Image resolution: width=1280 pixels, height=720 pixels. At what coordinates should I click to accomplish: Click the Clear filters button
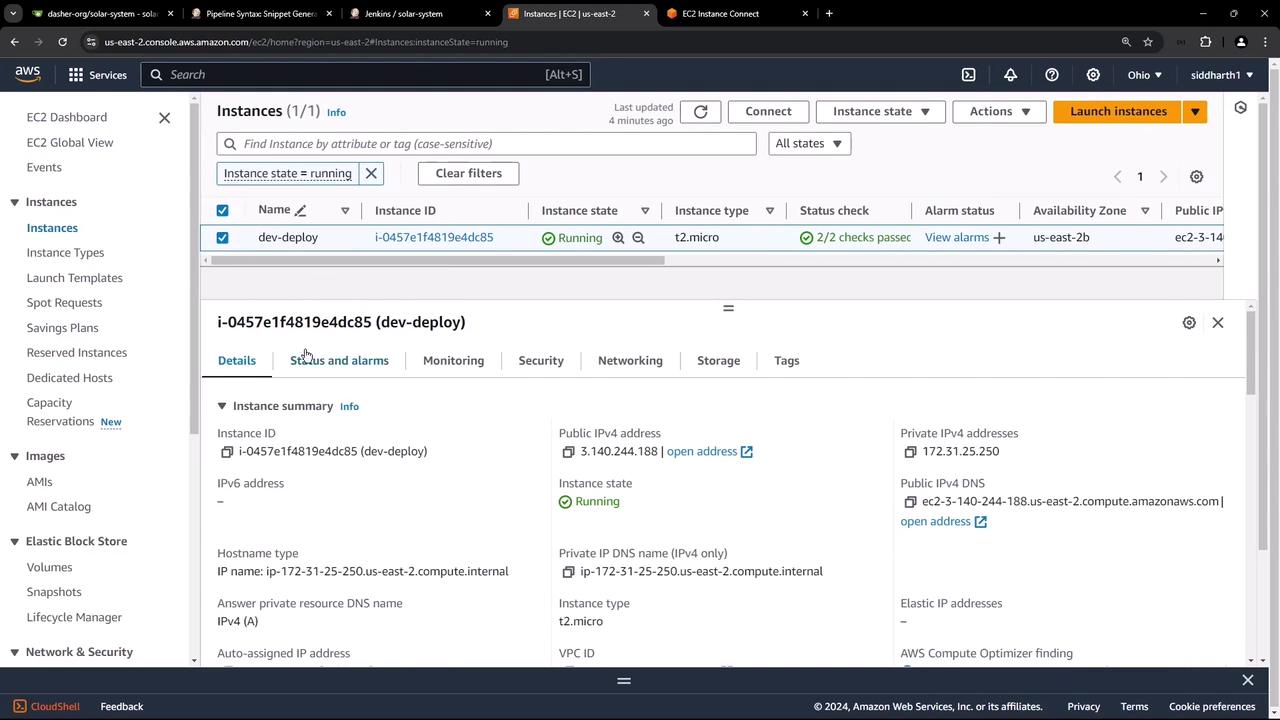coord(468,173)
